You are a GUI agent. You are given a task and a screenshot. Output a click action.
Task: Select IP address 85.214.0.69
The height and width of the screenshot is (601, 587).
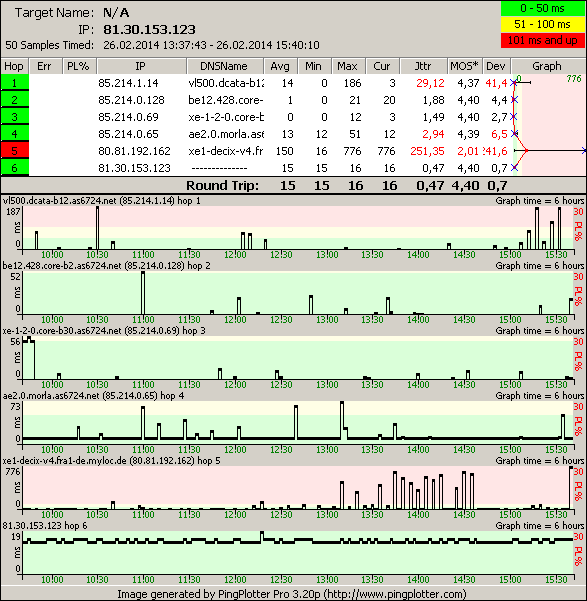(x=128, y=117)
